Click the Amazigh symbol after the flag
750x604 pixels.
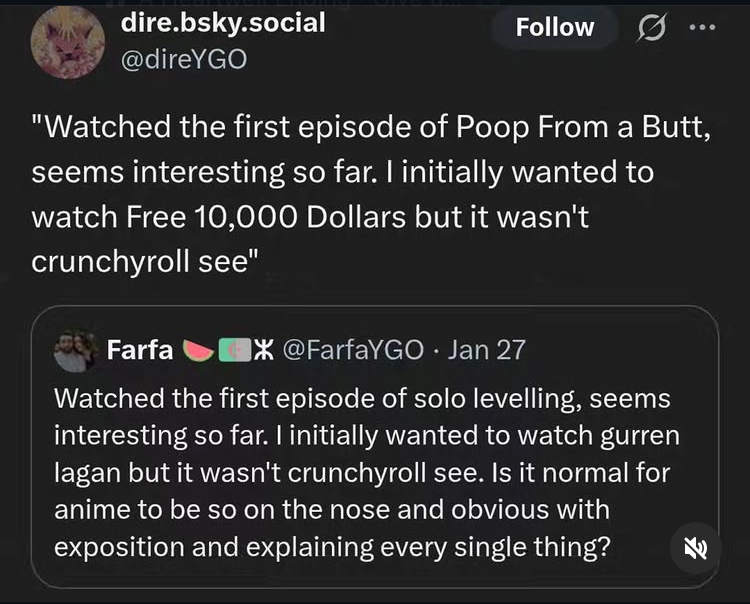tap(264, 350)
